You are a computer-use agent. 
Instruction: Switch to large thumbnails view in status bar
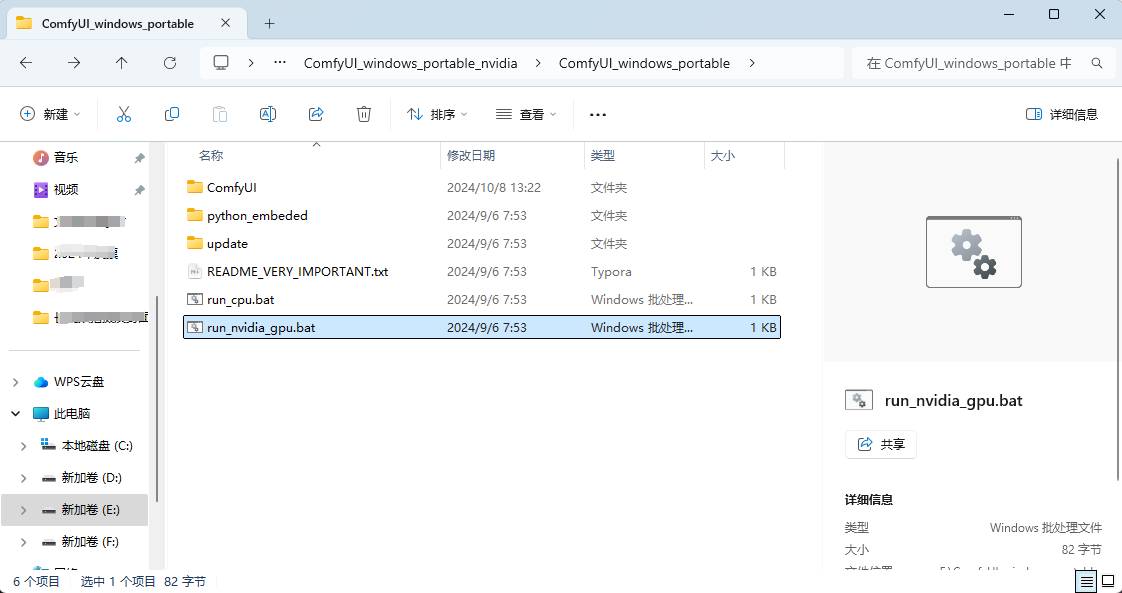1108,580
